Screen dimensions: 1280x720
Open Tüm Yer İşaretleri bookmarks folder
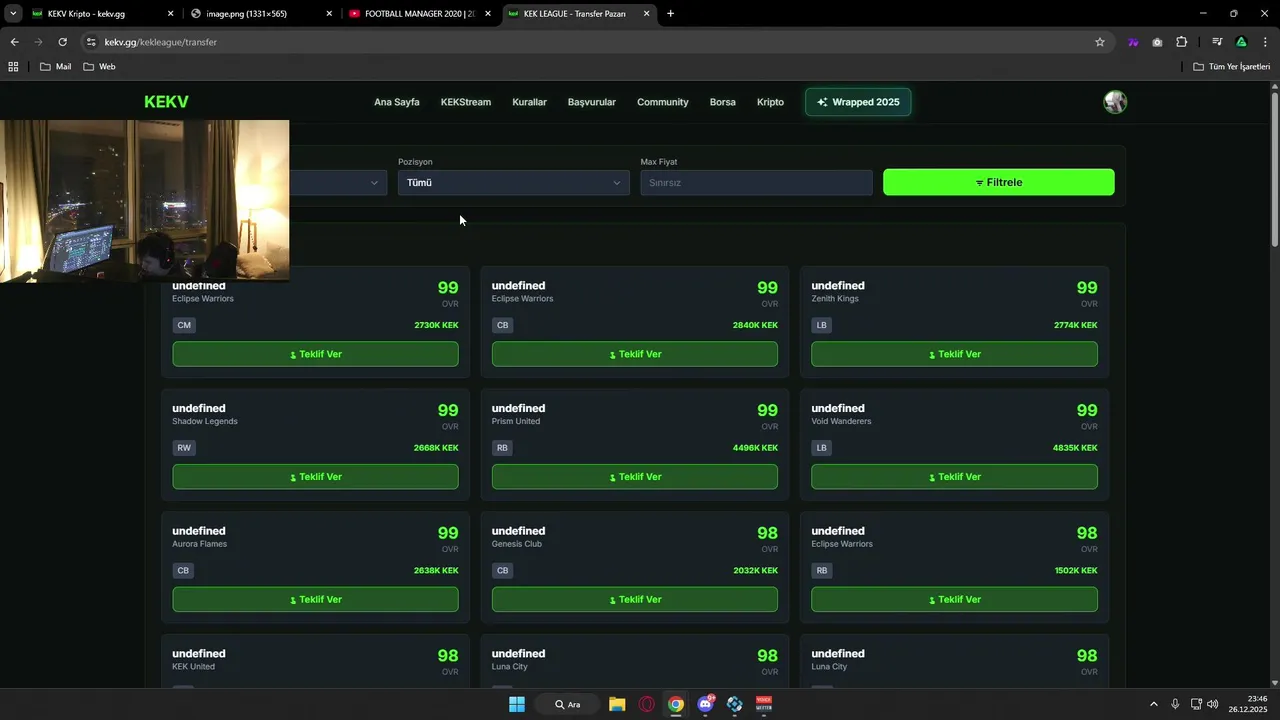click(1232, 67)
